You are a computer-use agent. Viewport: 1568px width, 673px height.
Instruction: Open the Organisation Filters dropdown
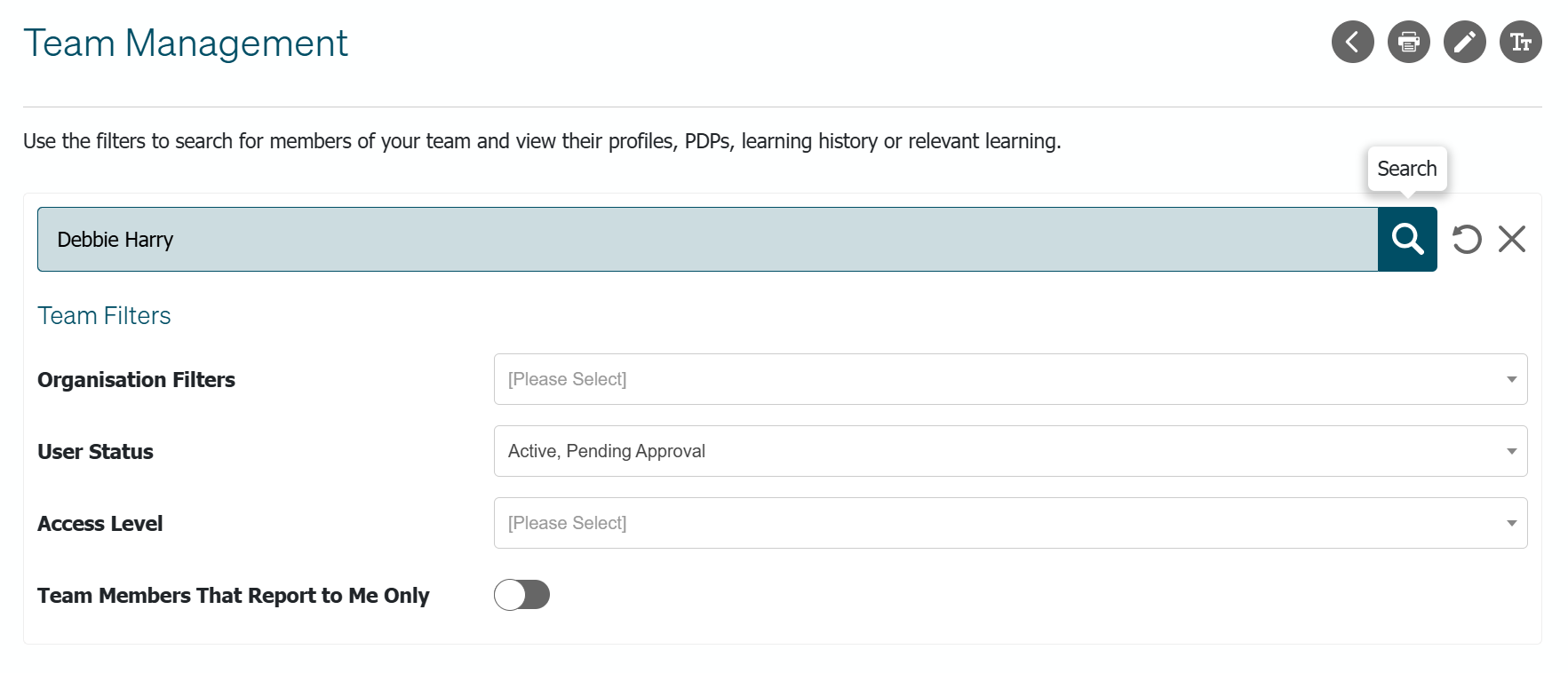coord(1010,379)
